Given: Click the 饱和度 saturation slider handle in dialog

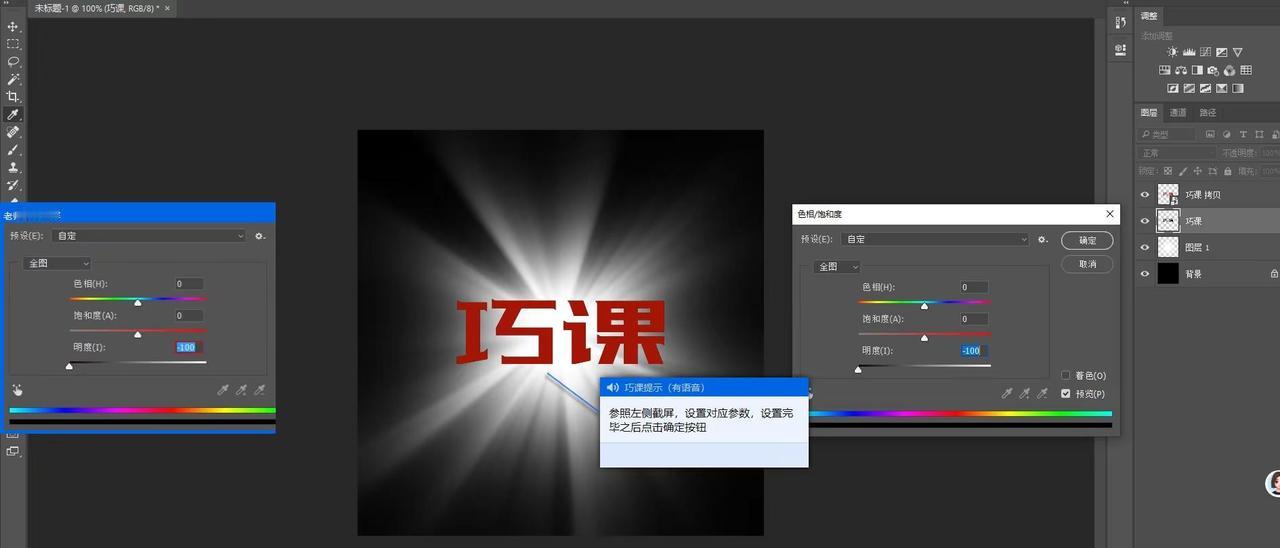Looking at the screenshot, I should tap(924, 338).
